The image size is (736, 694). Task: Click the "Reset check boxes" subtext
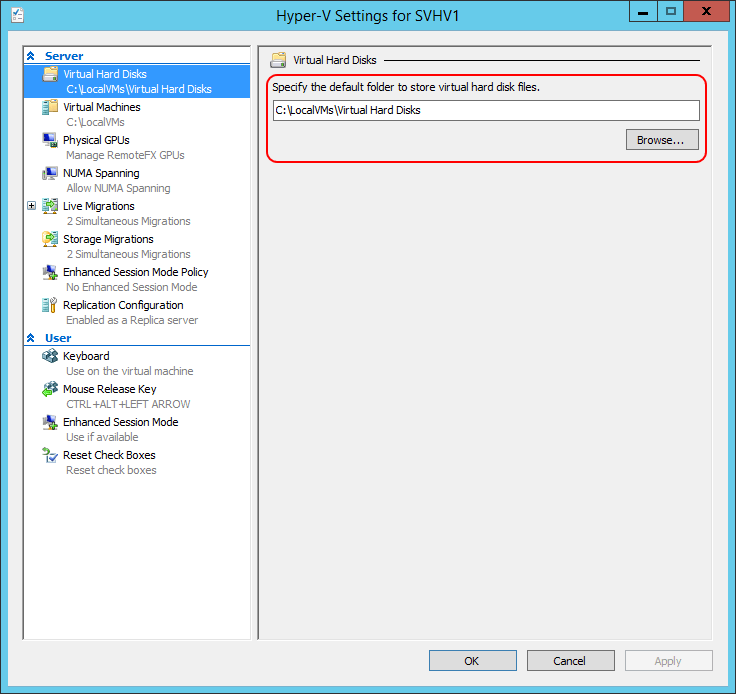111,470
